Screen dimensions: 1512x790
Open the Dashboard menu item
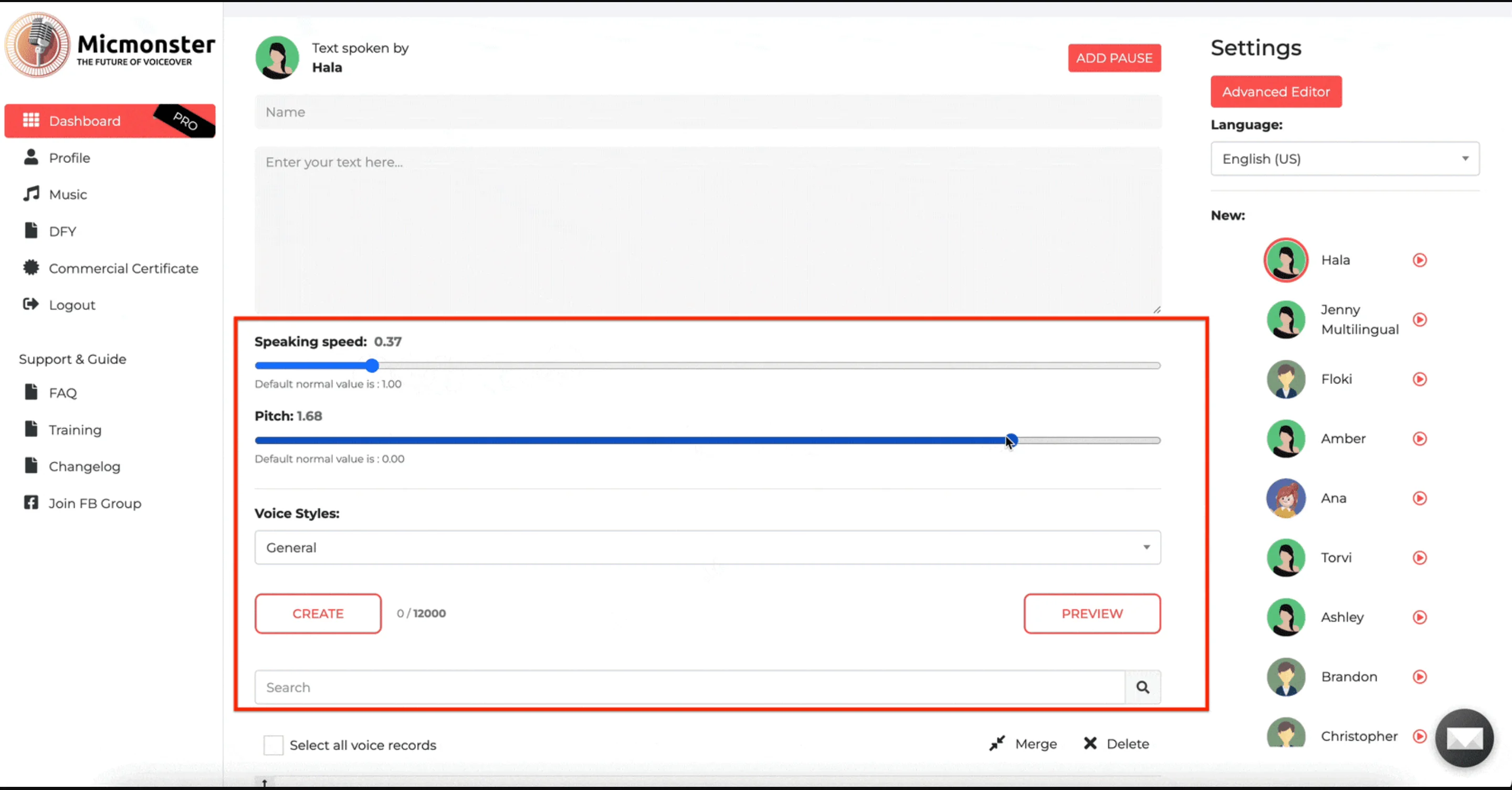[110, 121]
